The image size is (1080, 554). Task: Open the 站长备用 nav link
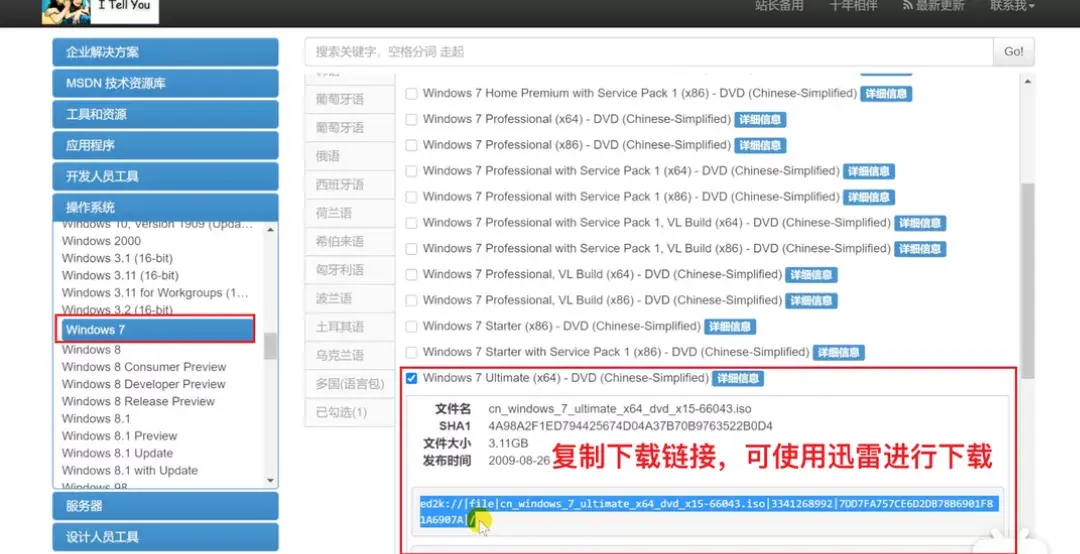coord(779,6)
